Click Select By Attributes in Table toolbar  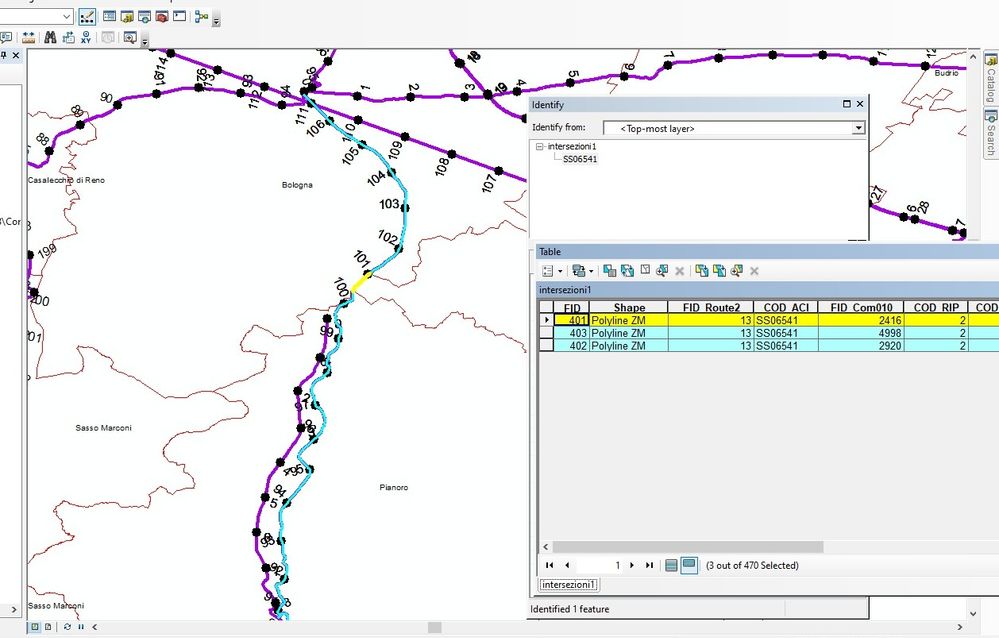[609, 271]
